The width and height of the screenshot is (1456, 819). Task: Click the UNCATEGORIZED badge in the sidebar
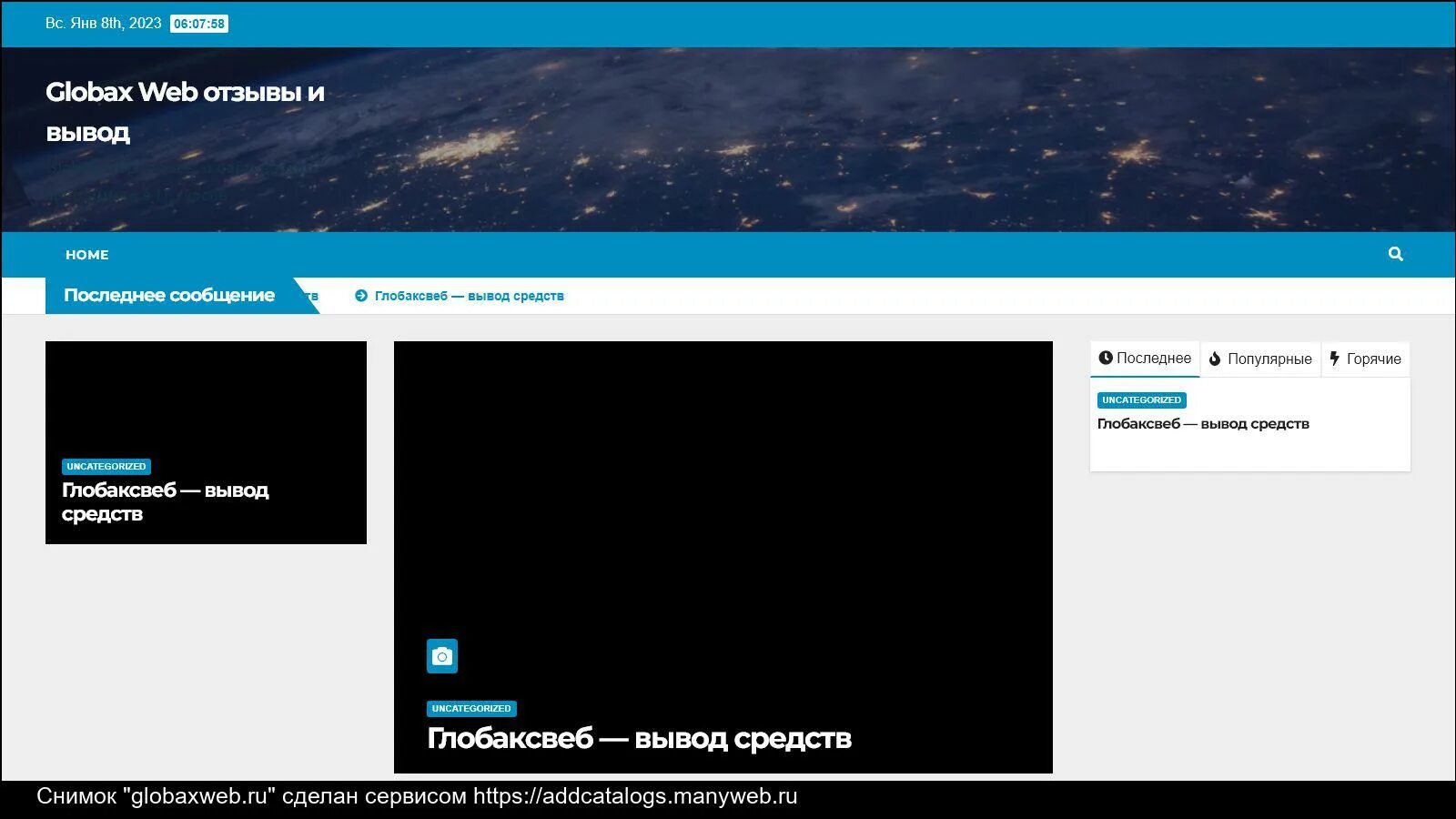(x=1141, y=400)
